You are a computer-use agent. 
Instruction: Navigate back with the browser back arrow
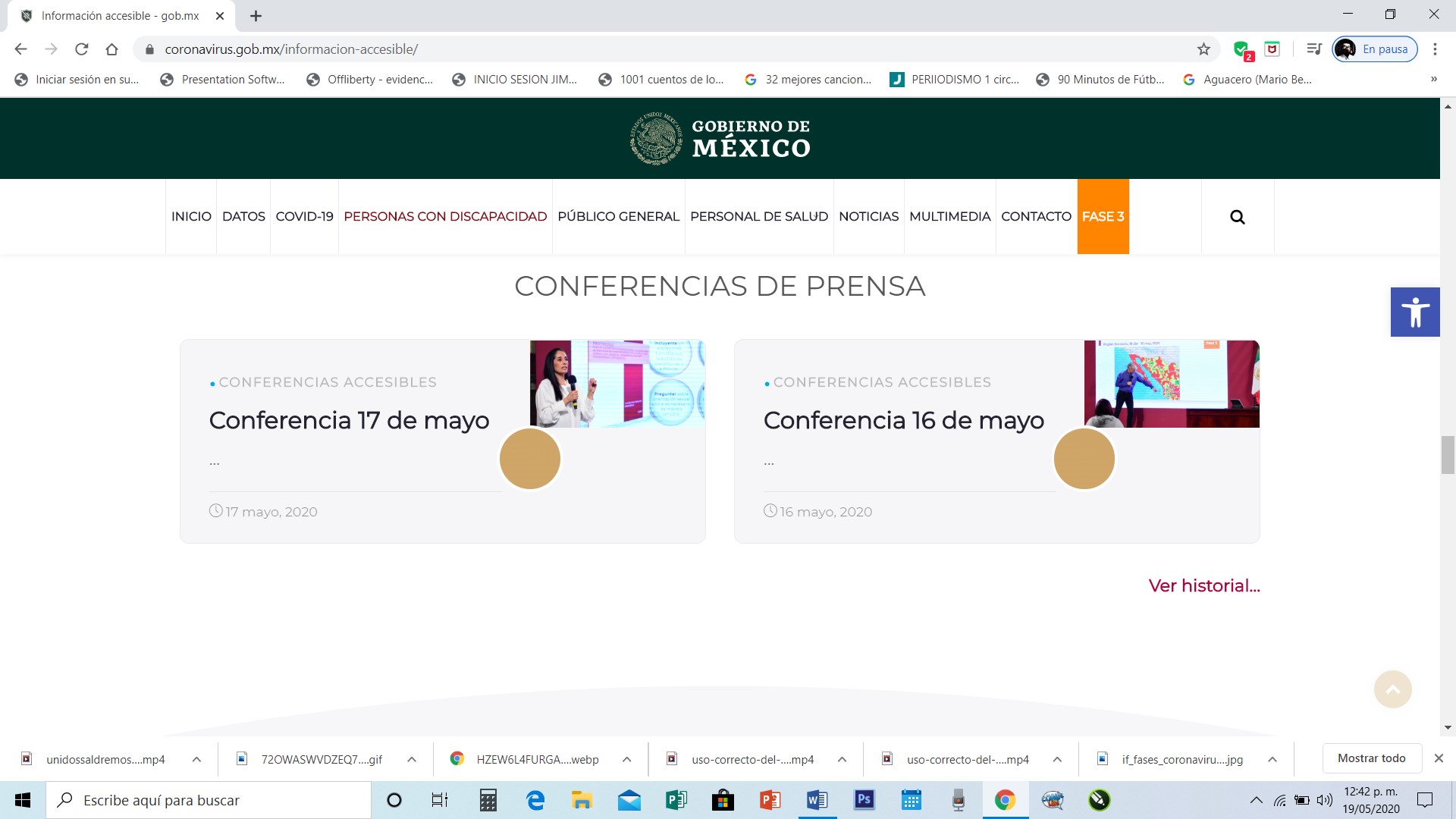click(20, 49)
